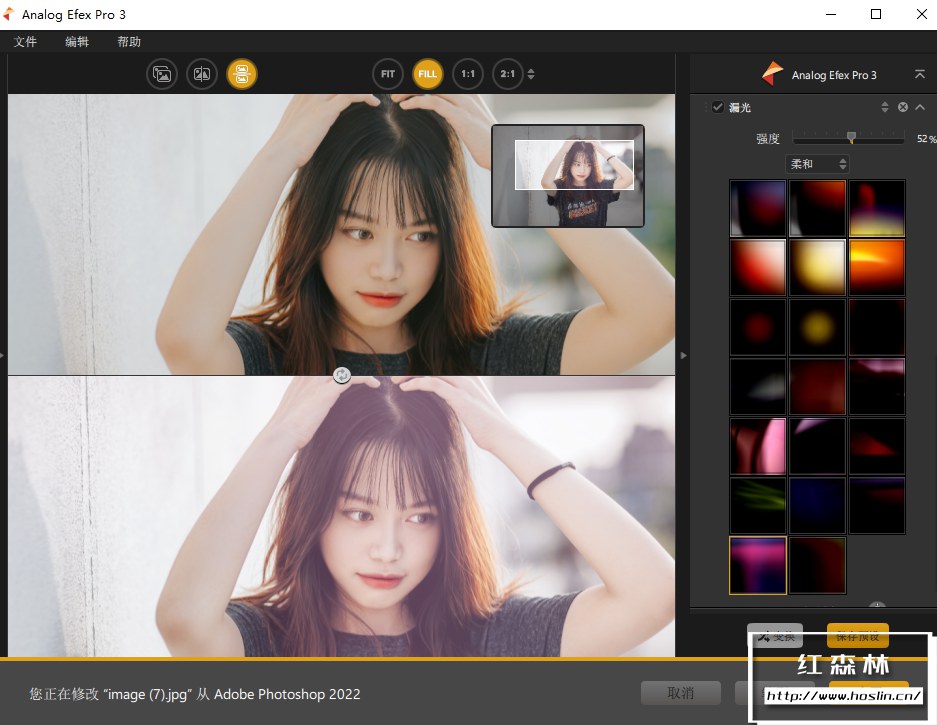Screen dimensions: 937x725
Task: Open the 文件 menu
Action: (25, 41)
